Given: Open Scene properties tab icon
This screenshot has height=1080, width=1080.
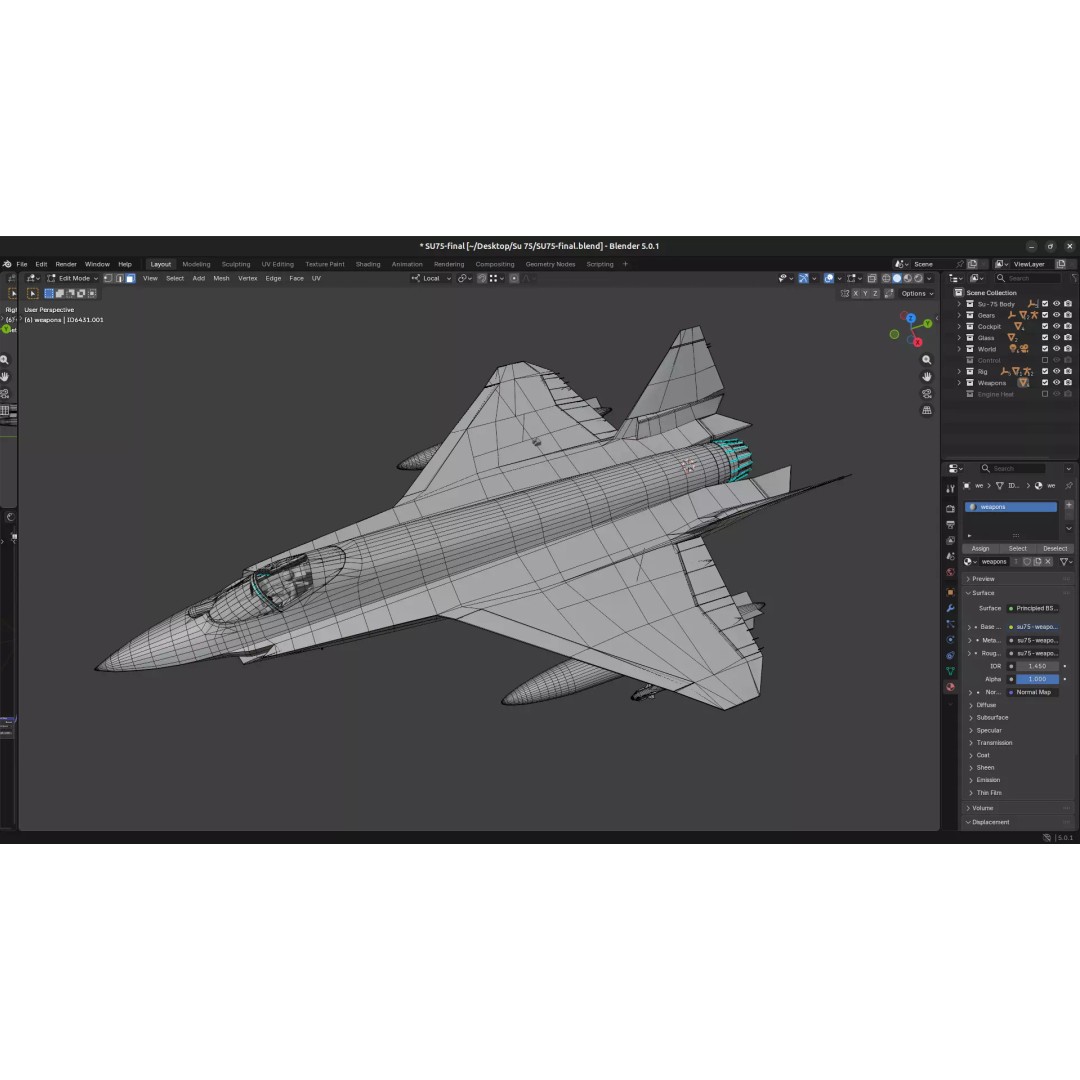Looking at the screenshot, I should [951, 557].
